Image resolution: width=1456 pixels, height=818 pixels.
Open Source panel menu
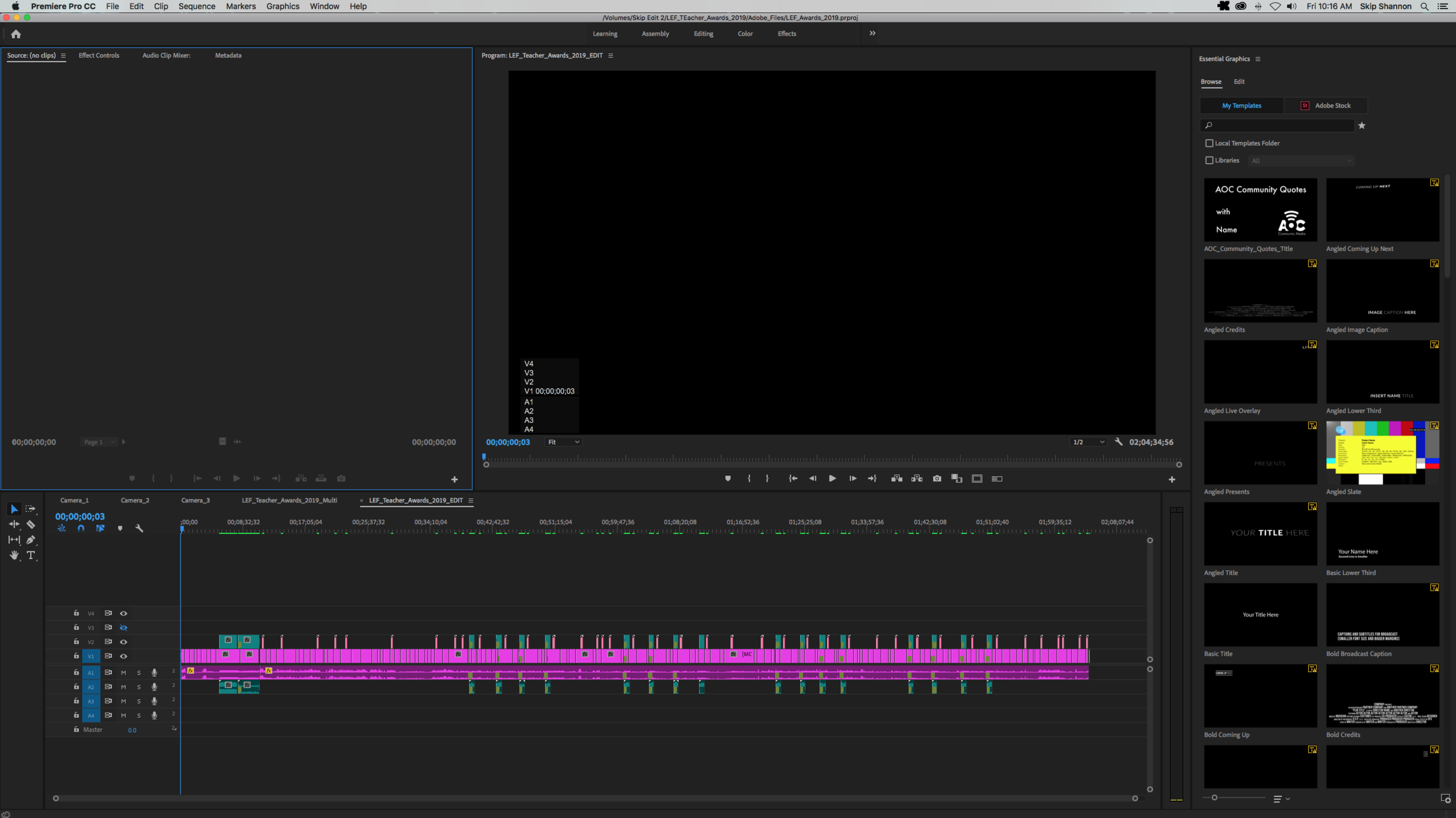pyautogui.click(x=63, y=55)
